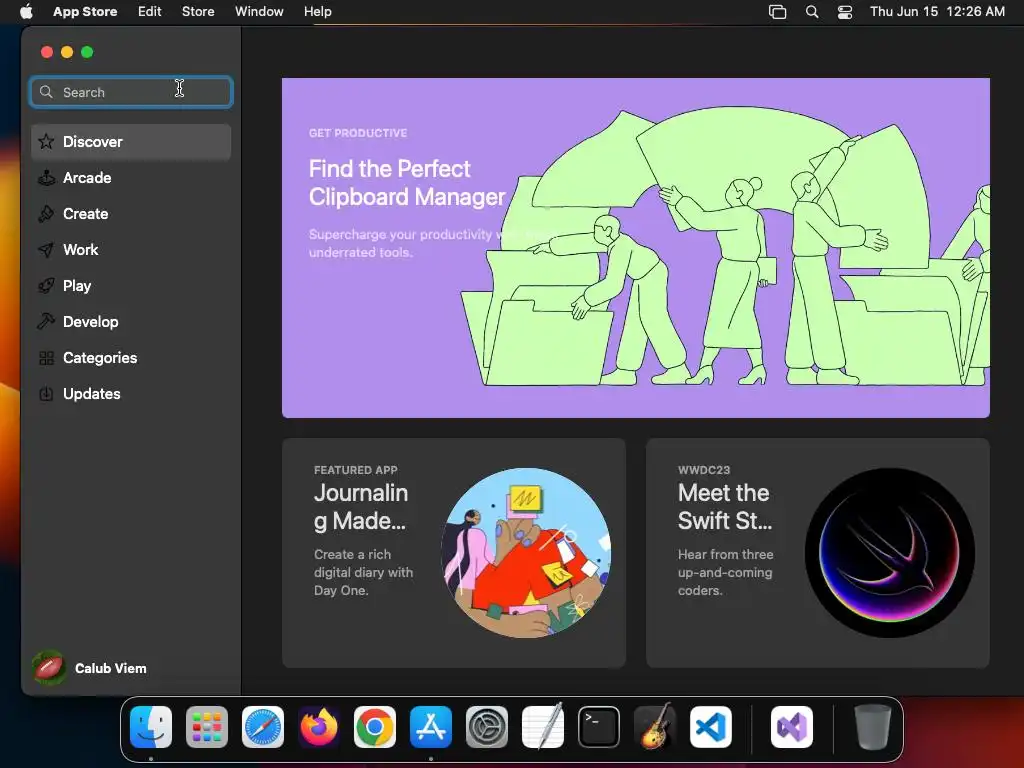Click the FEATURED APP label
The image size is (1024, 768).
(x=355, y=470)
